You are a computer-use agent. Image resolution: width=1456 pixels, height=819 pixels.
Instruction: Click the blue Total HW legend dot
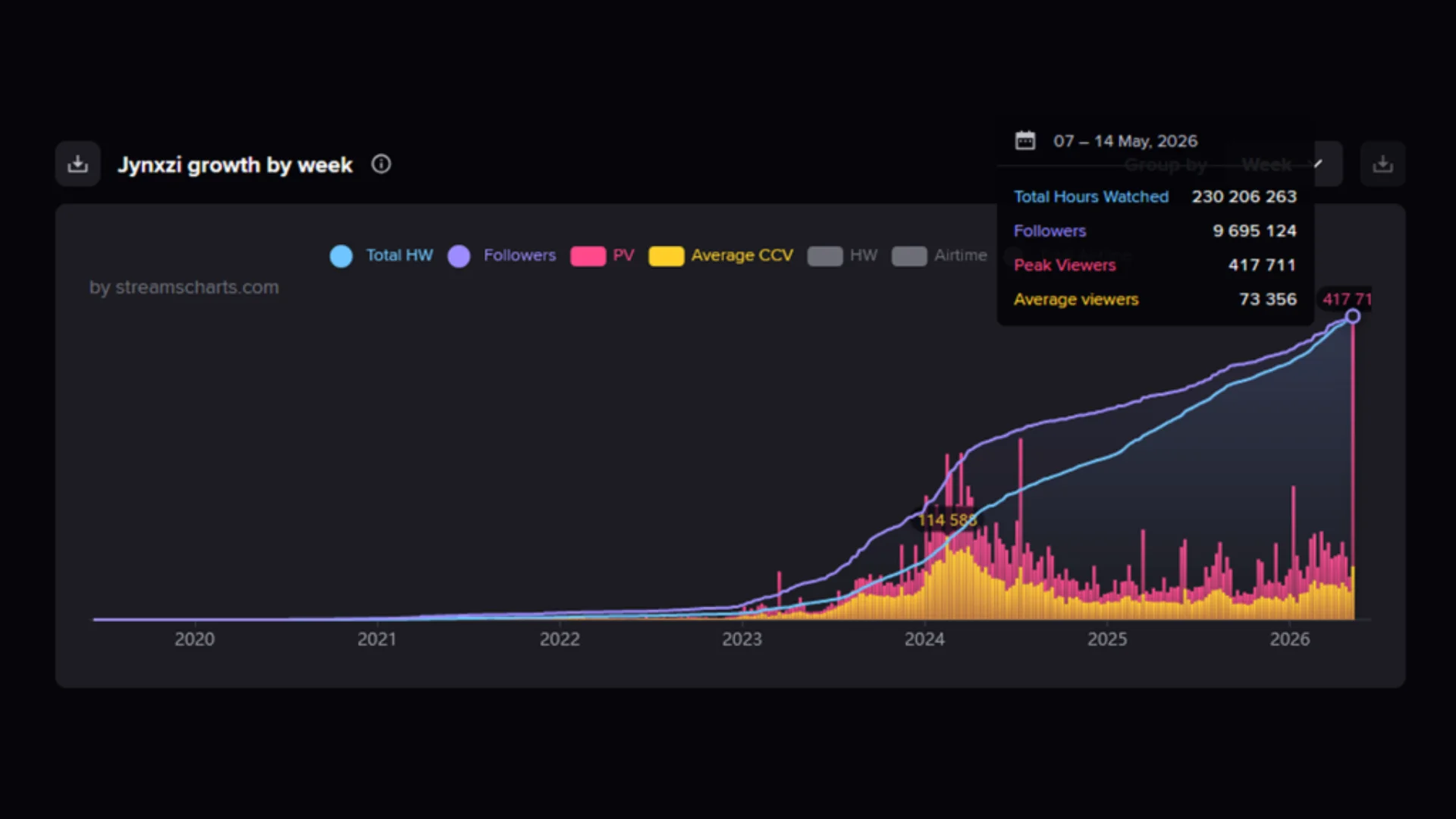(x=341, y=256)
